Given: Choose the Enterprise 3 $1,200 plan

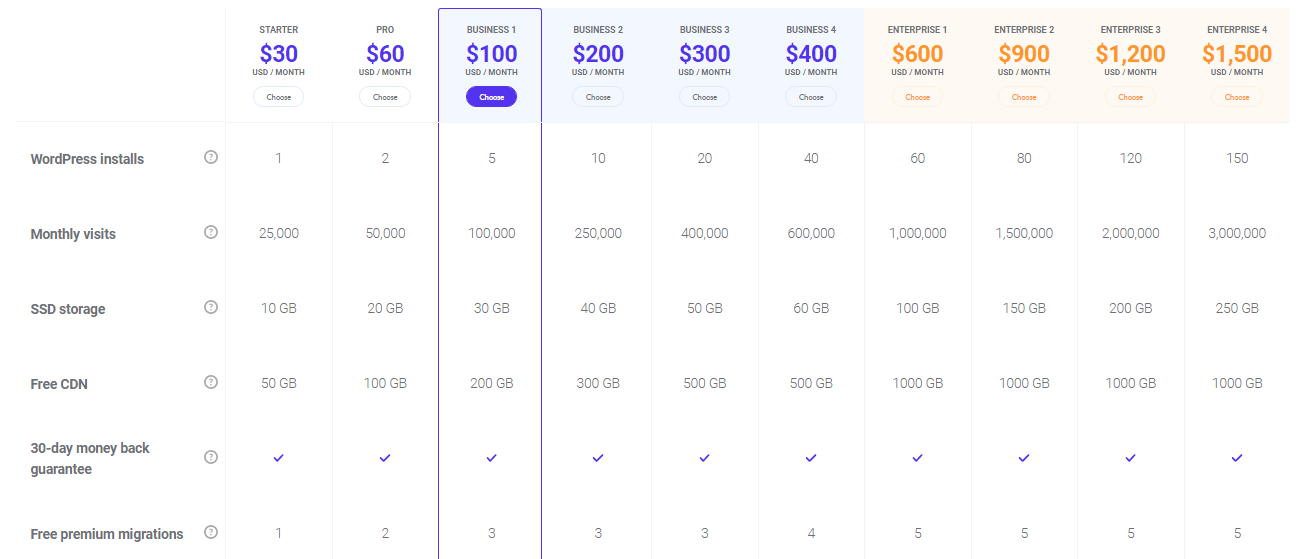Looking at the screenshot, I should (1131, 97).
